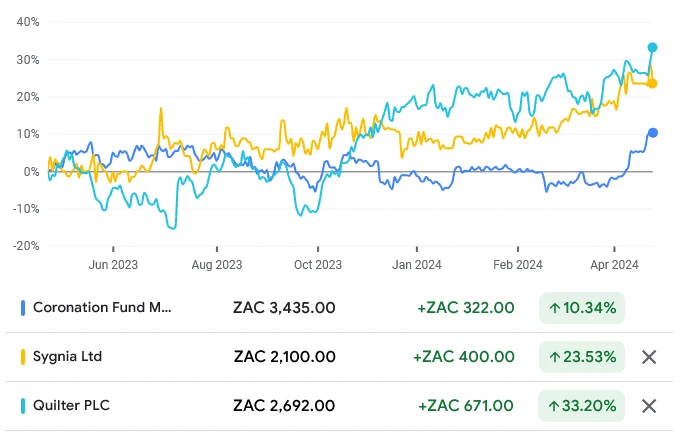680x444 pixels.
Task: Click the 10% y-axis label
Action: [x=28, y=134]
